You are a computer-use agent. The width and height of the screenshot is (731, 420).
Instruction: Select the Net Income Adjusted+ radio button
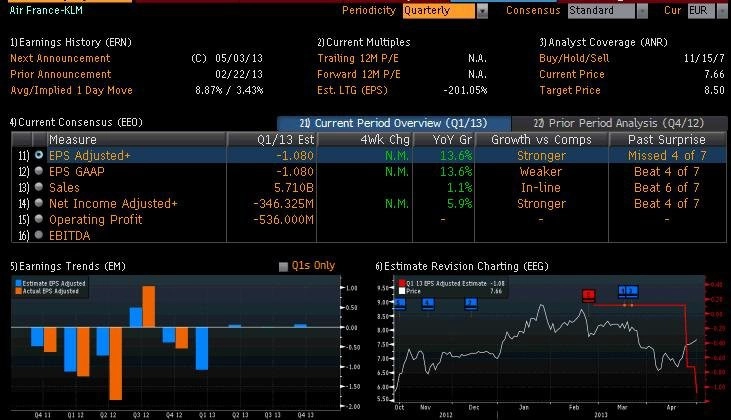pyautogui.click(x=39, y=203)
